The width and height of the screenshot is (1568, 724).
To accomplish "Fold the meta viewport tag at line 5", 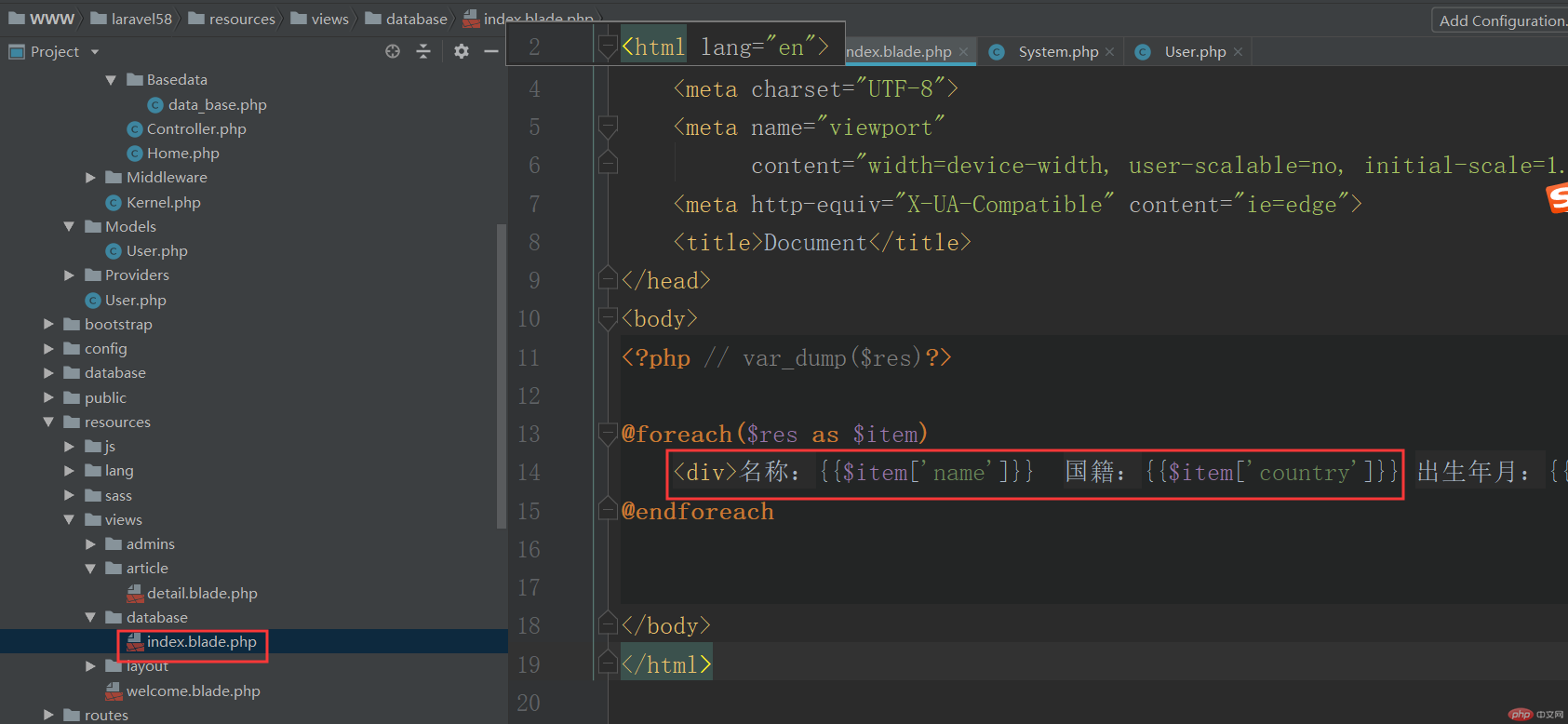I will pyautogui.click(x=608, y=127).
